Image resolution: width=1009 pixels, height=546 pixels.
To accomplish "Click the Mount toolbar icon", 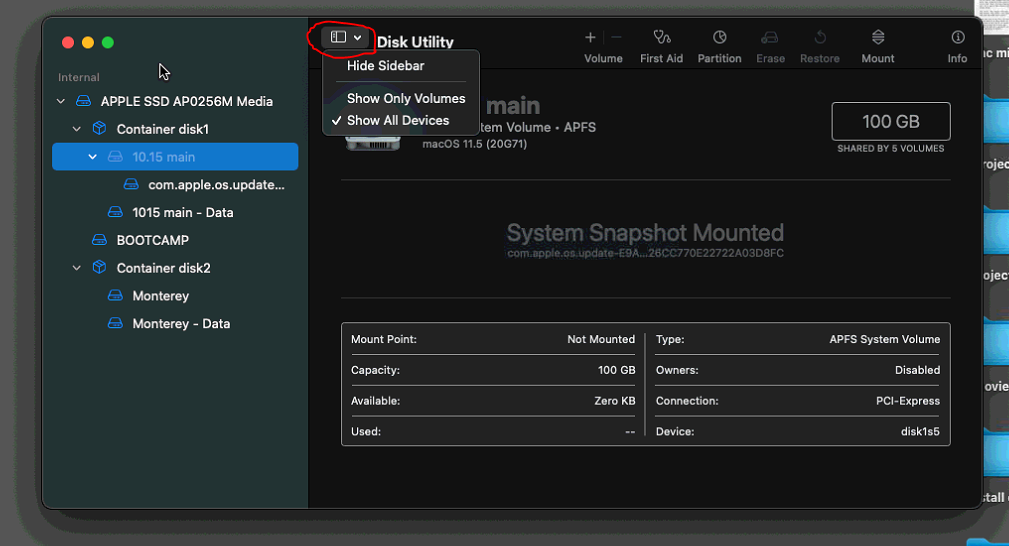I will (877, 38).
